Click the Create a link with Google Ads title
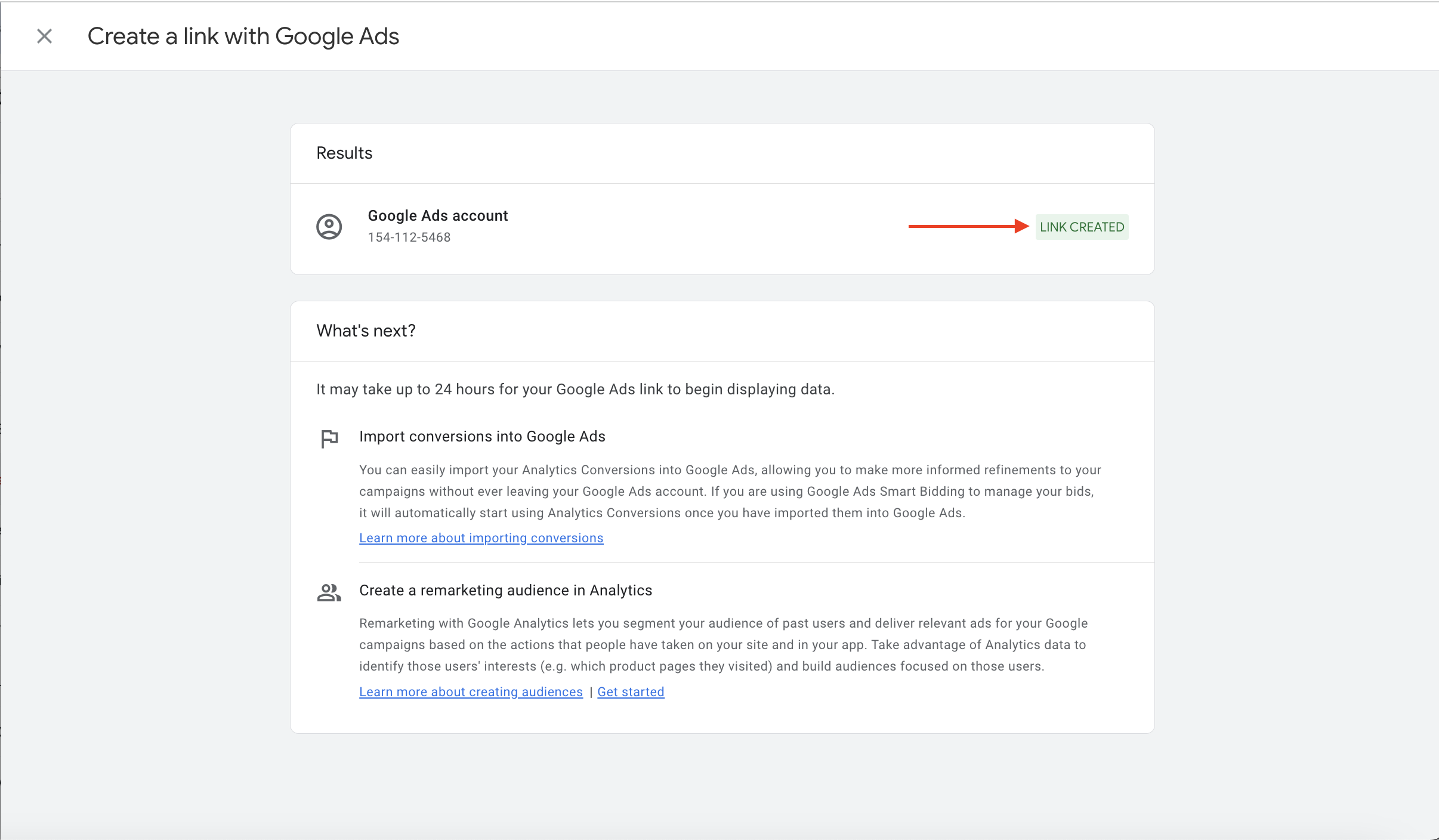 (x=243, y=36)
